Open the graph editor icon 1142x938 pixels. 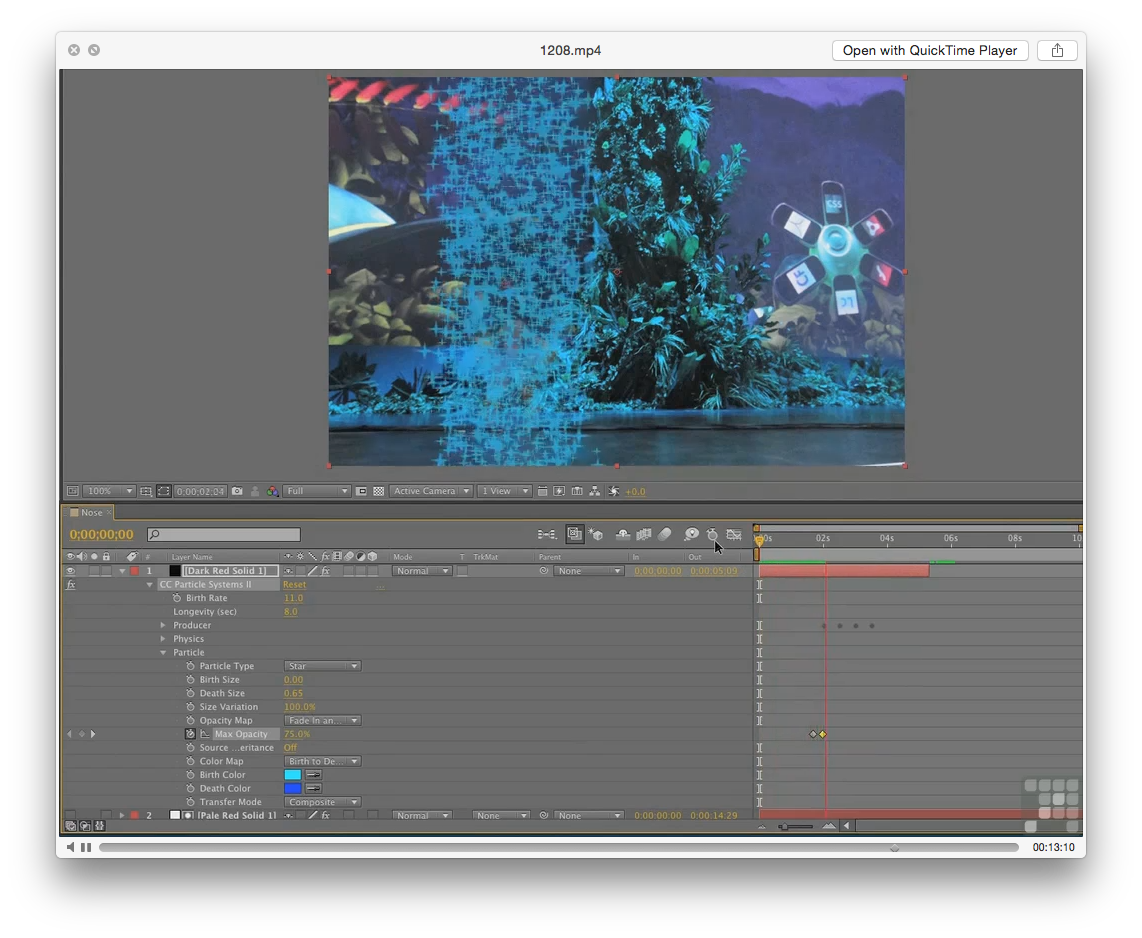[x=734, y=535]
